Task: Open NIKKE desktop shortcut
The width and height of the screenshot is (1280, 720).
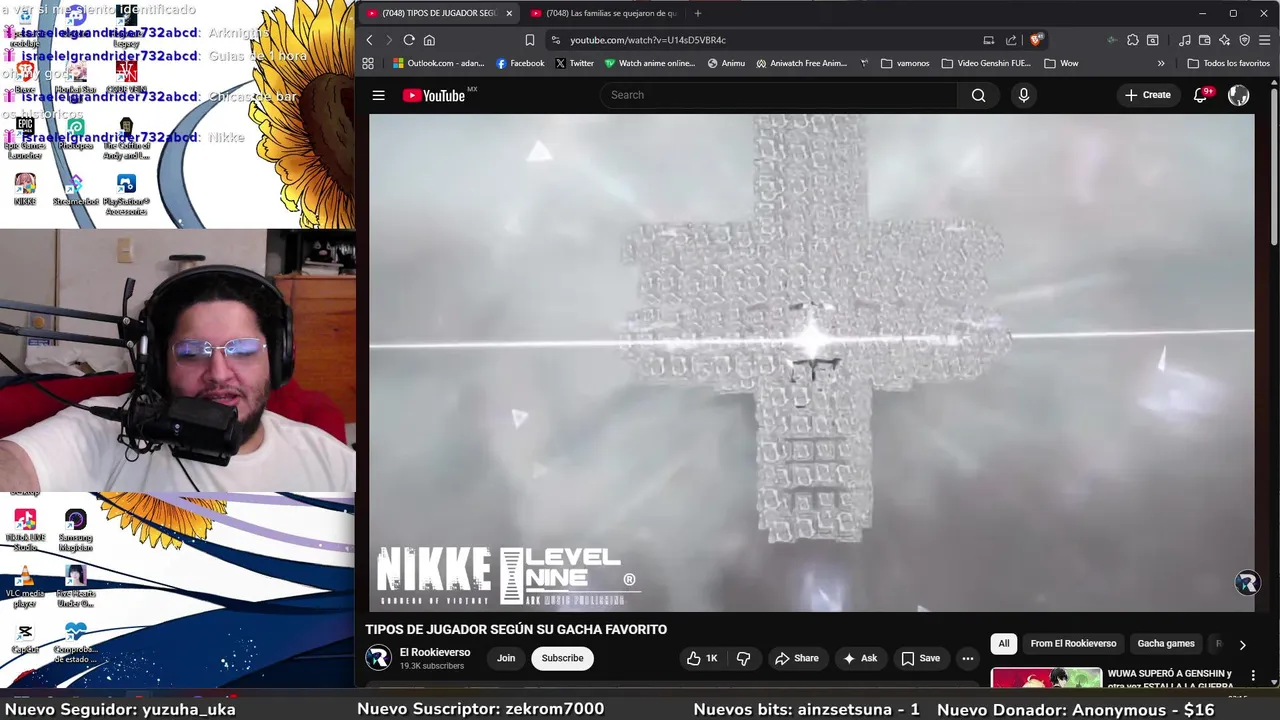Action: coord(25,189)
